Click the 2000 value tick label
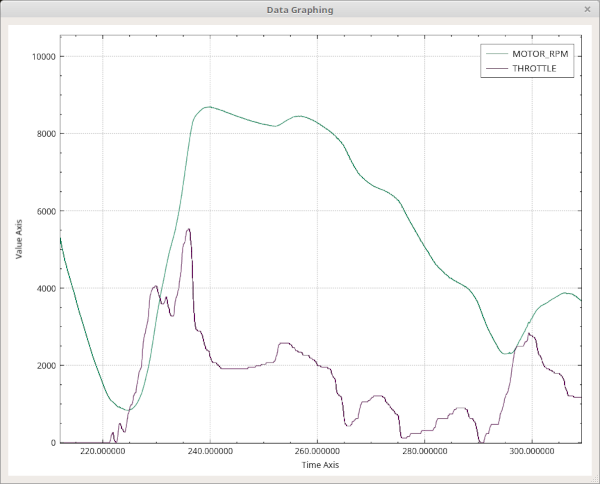 click(x=46, y=366)
